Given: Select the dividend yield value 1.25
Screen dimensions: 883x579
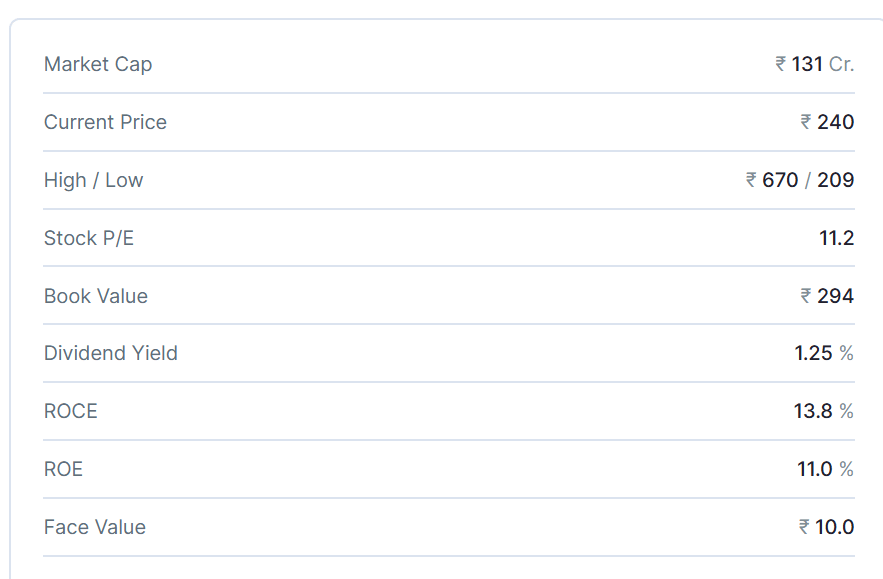Looking at the screenshot, I should [x=813, y=353].
